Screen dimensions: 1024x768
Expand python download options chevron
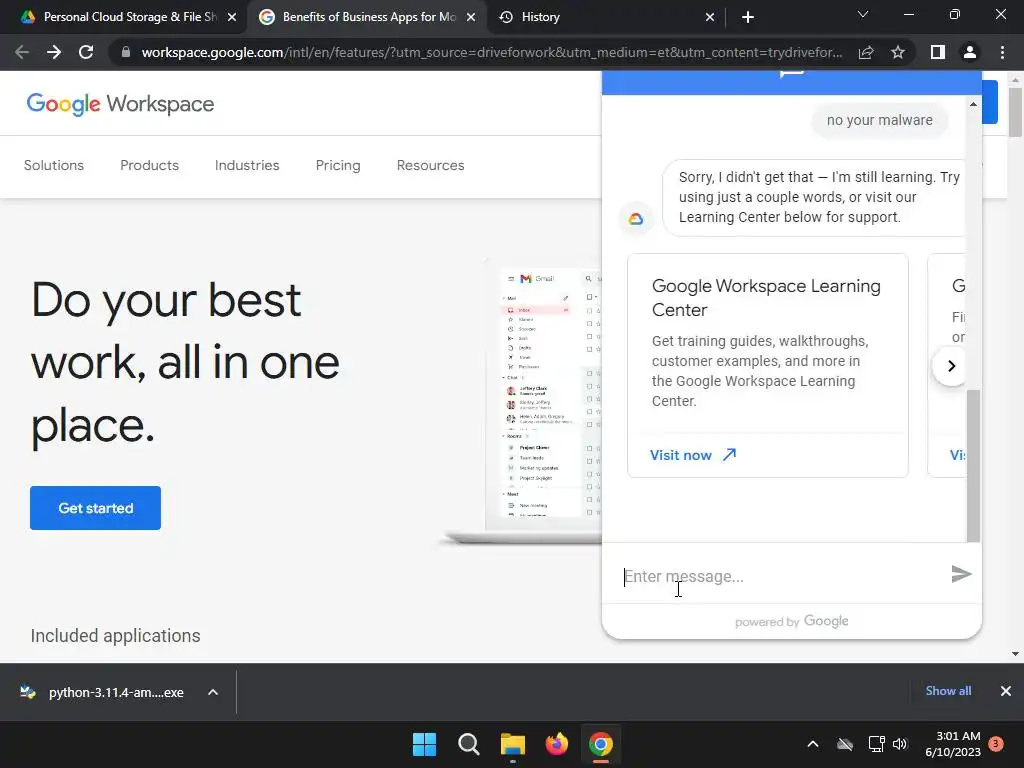point(213,692)
